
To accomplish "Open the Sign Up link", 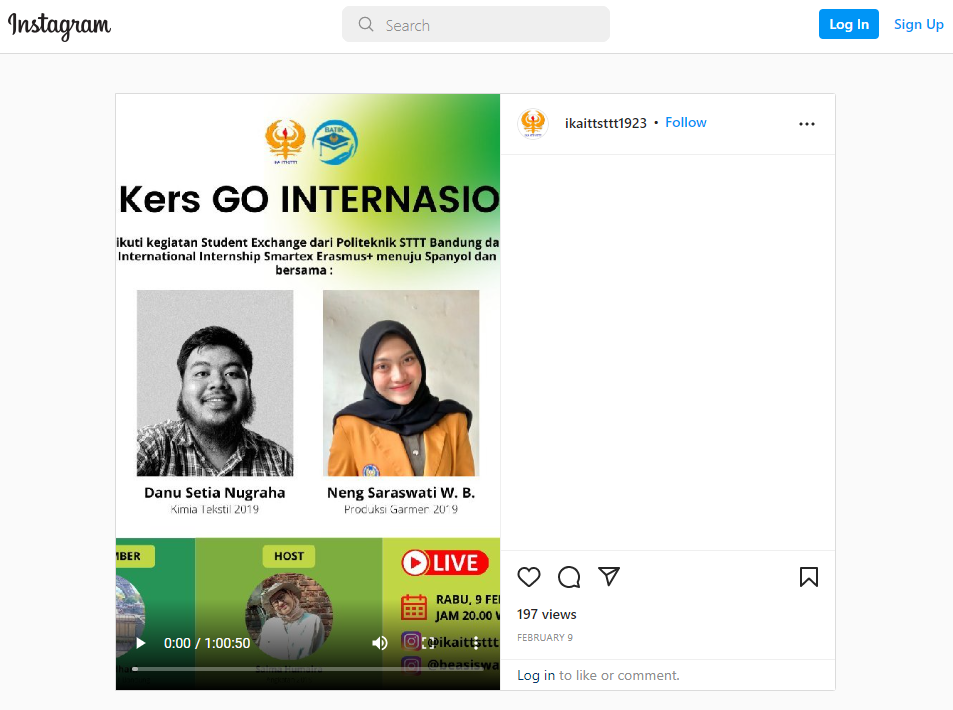I will (918, 24).
